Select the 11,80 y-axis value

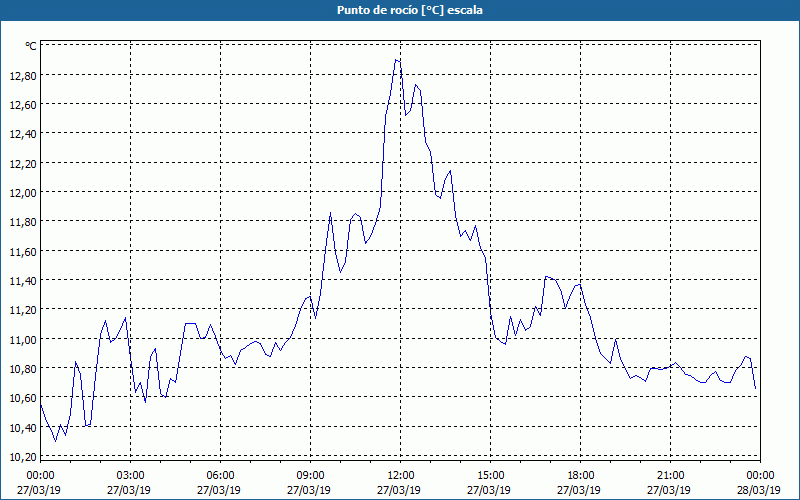click(x=23, y=222)
